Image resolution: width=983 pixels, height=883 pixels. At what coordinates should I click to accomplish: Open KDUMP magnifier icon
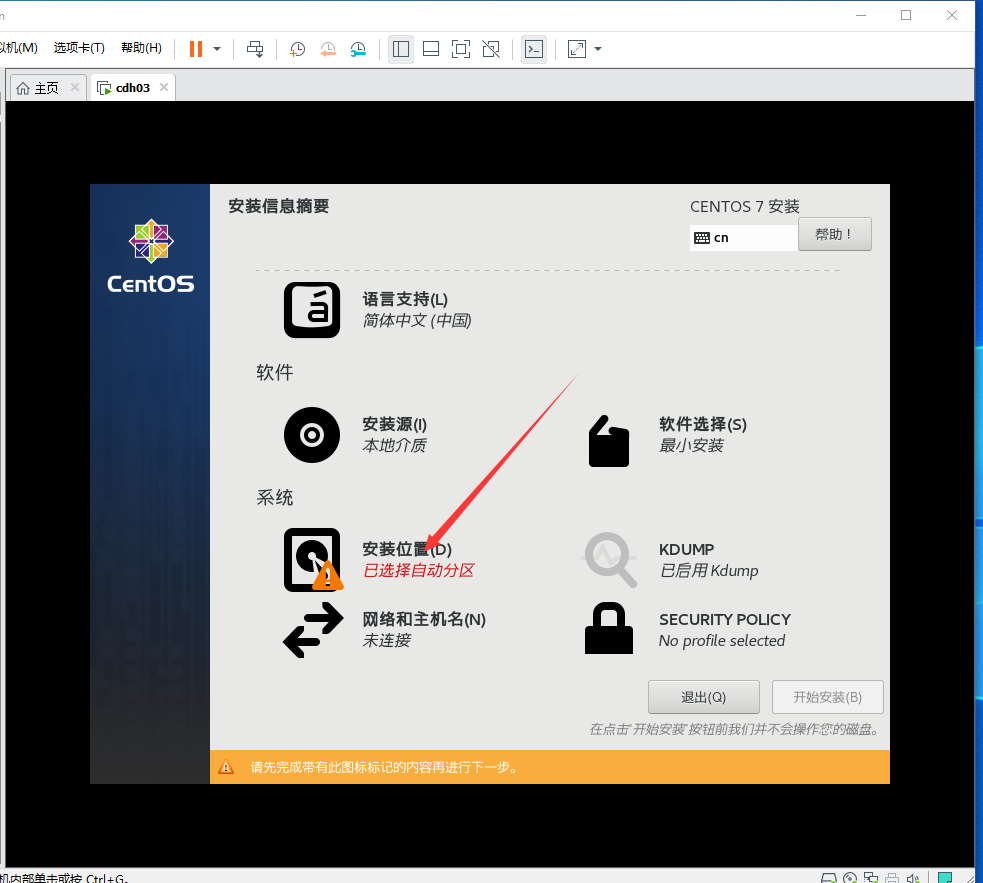tap(609, 559)
